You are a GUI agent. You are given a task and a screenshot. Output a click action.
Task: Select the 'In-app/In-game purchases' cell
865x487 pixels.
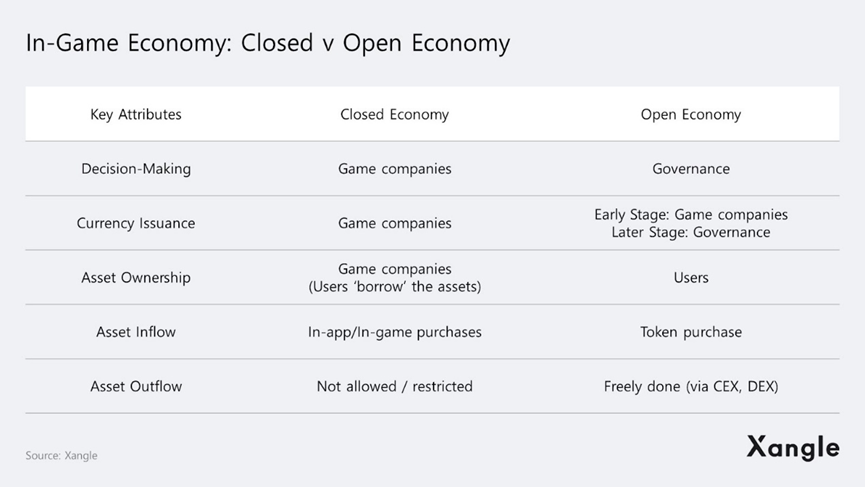[394, 332]
